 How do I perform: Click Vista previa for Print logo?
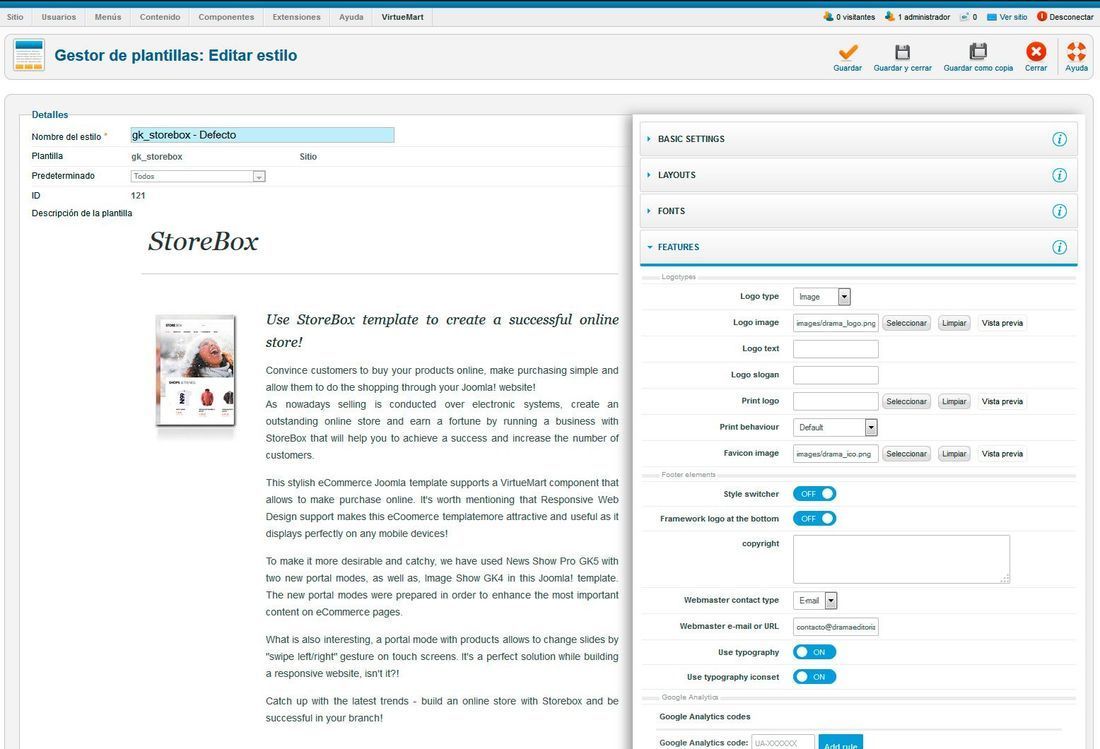(1002, 401)
